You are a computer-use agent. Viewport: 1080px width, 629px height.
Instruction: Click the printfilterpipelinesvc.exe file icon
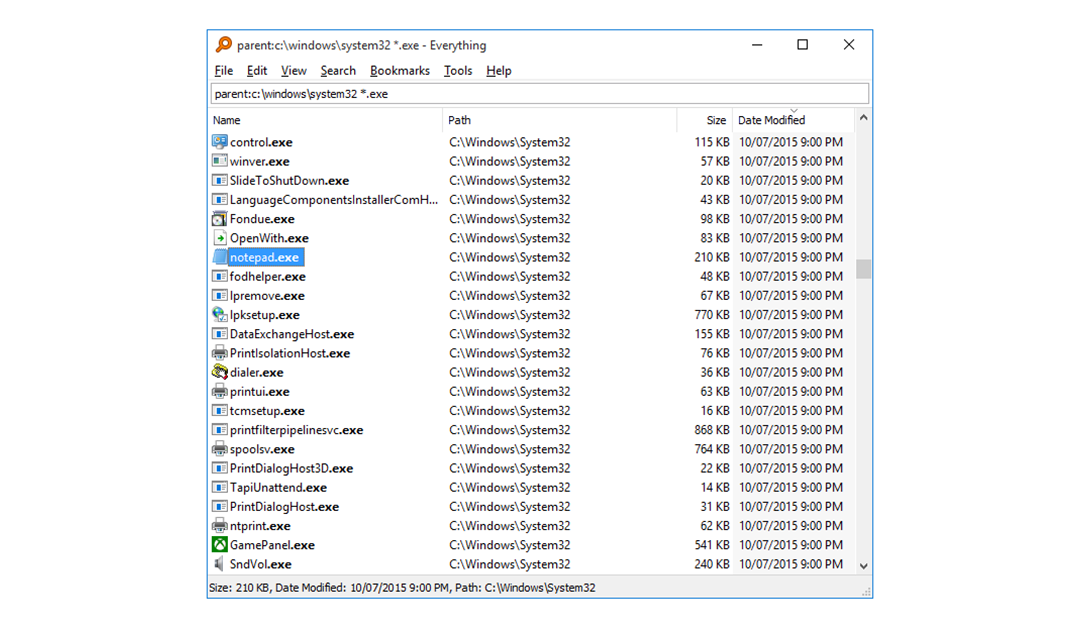pos(219,430)
